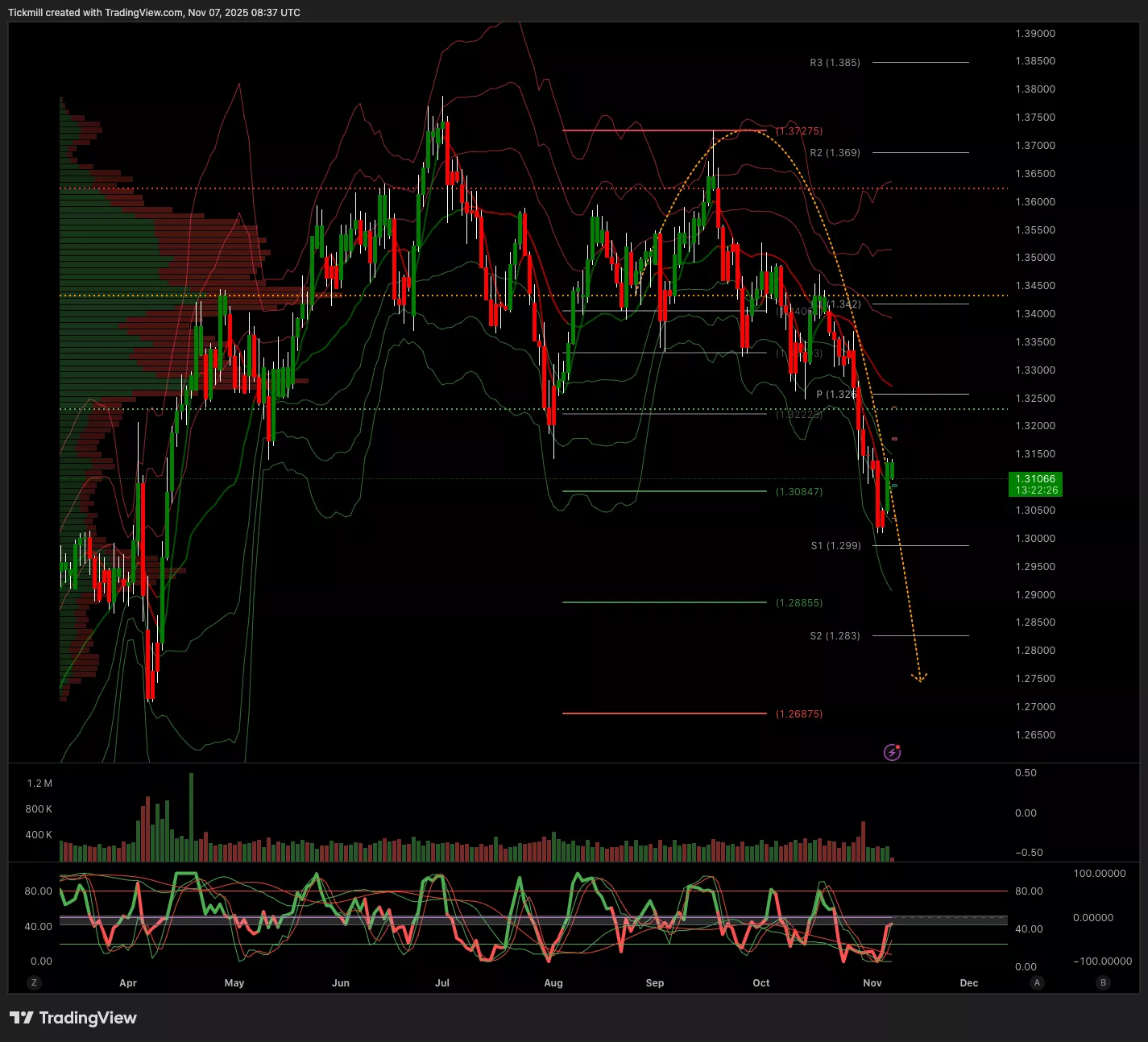Click the Nov label on time axis
The height and width of the screenshot is (1042, 1148).
pyautogui.click(x=872, y=983)
